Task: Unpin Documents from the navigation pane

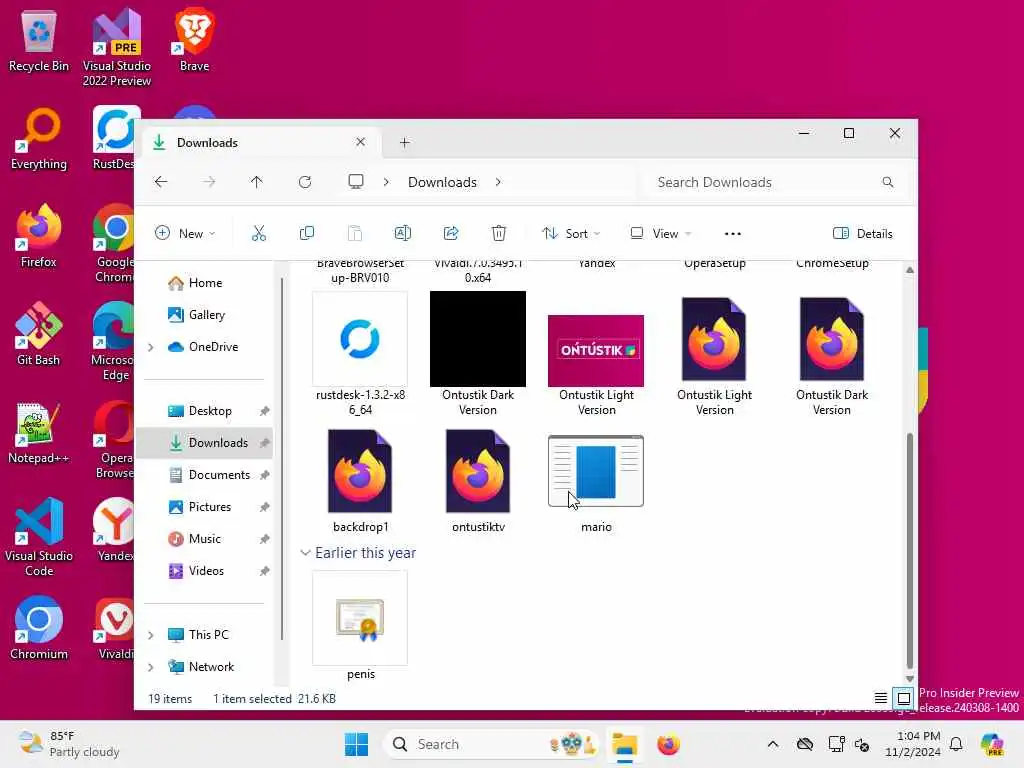Action: pos(264,475)
